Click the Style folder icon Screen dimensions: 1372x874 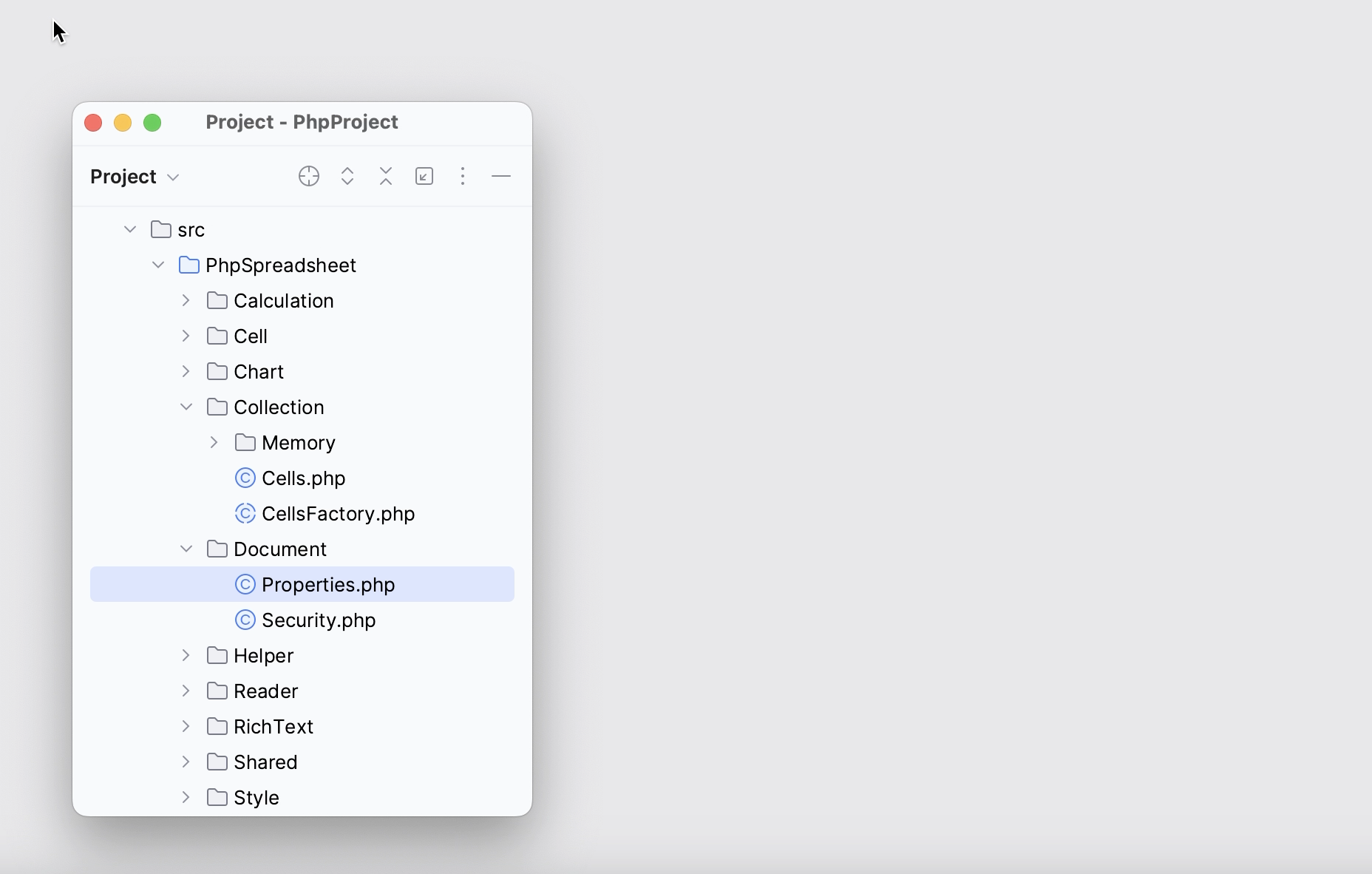click(217, 797)
